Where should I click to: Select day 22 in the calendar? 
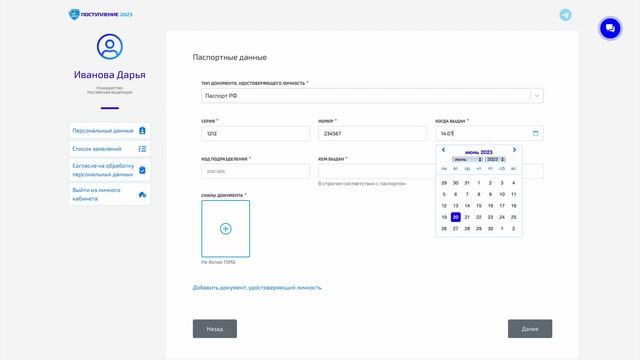click(479, 217)
